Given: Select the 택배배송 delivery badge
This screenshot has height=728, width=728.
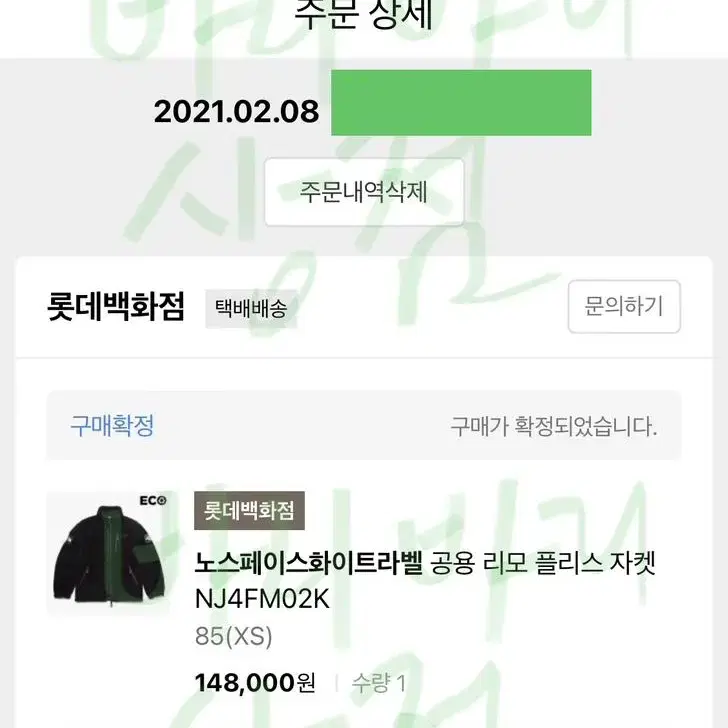Looking at the screenshot, I should [251, 308].
